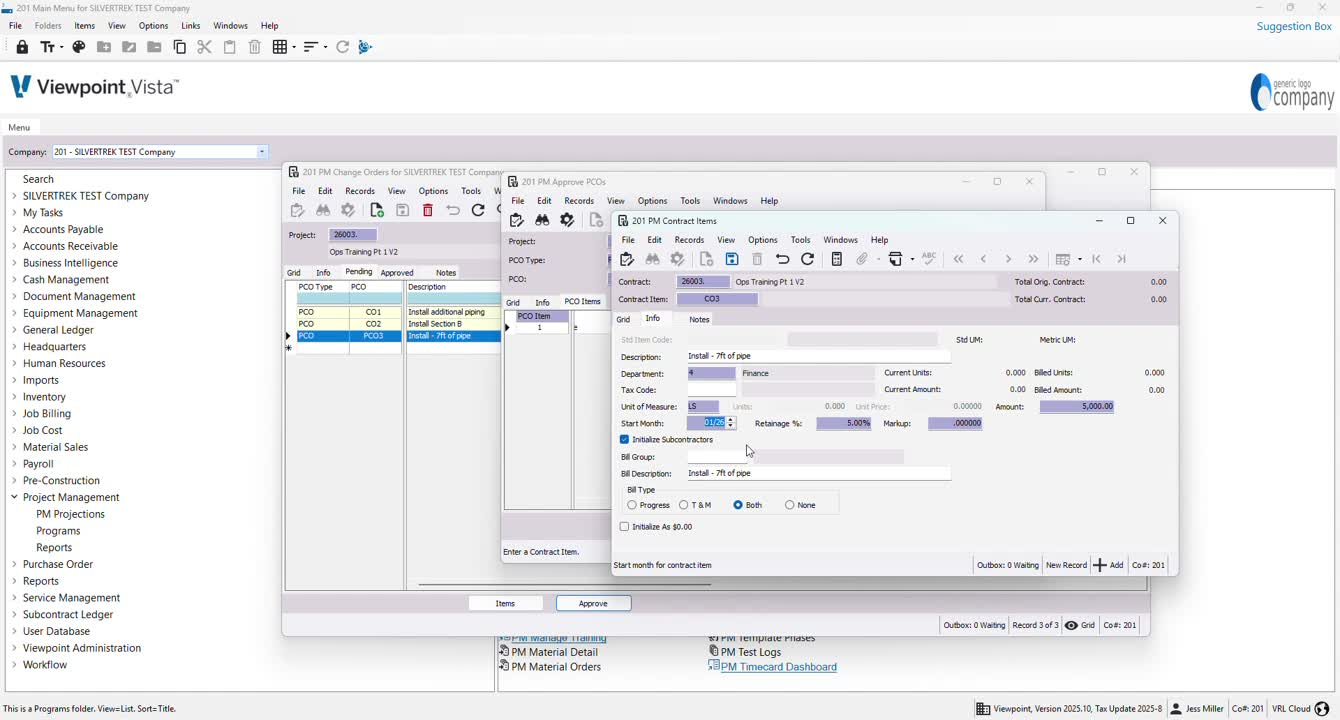Switch to Approved tab in PM Change Orders
The width and height of the screenshot is (1340, 720).
click(x=397, y=272)
